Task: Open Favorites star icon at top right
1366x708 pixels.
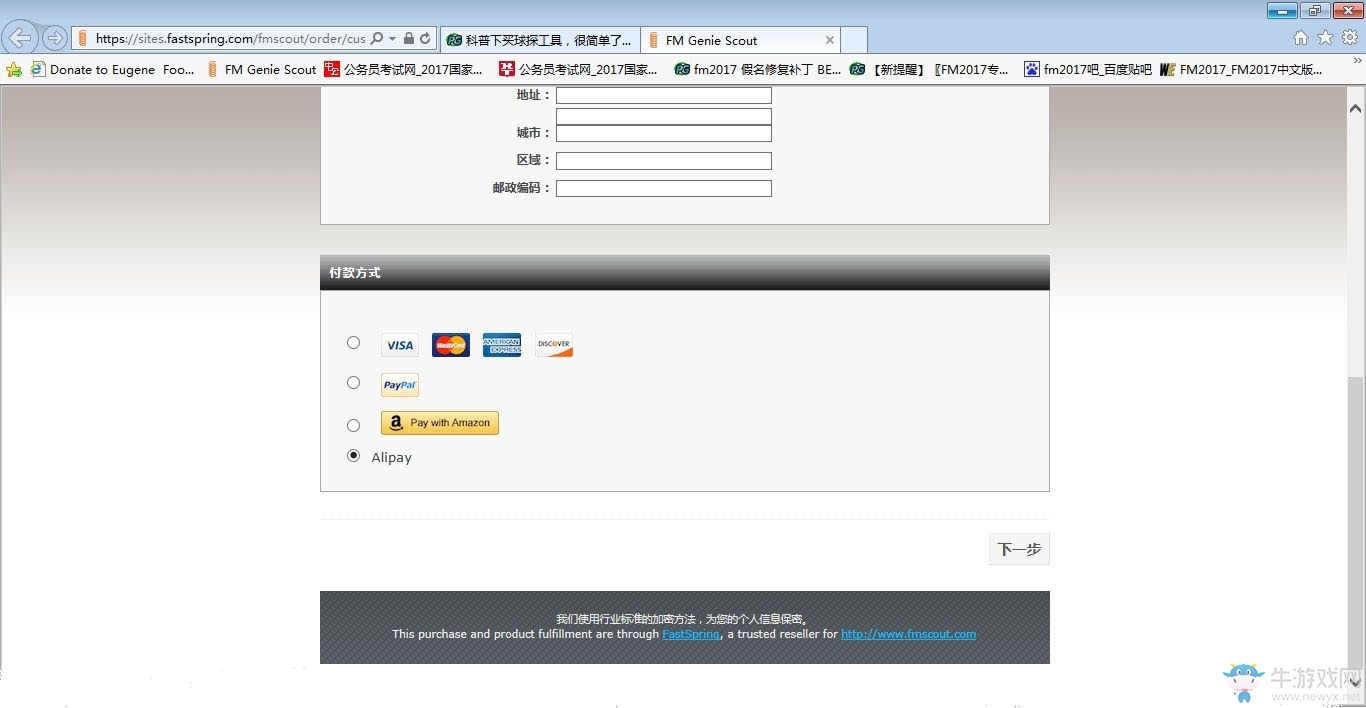Action: [1325, 38]
